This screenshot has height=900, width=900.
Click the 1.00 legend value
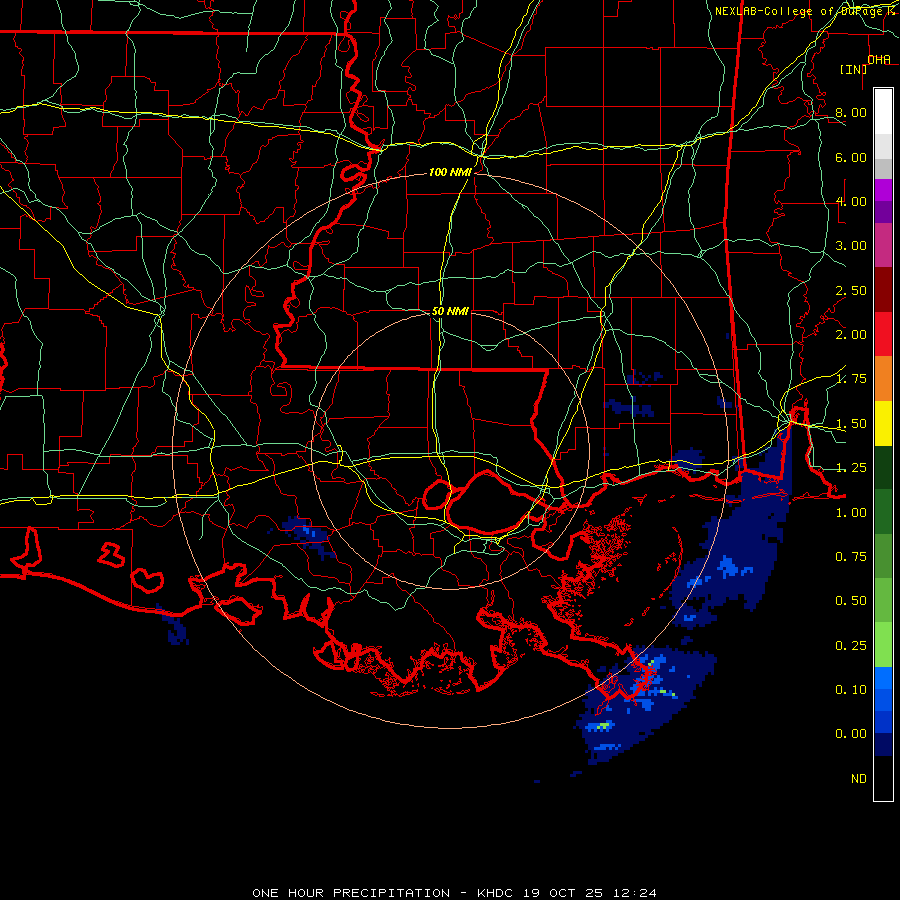click(851, 513)
